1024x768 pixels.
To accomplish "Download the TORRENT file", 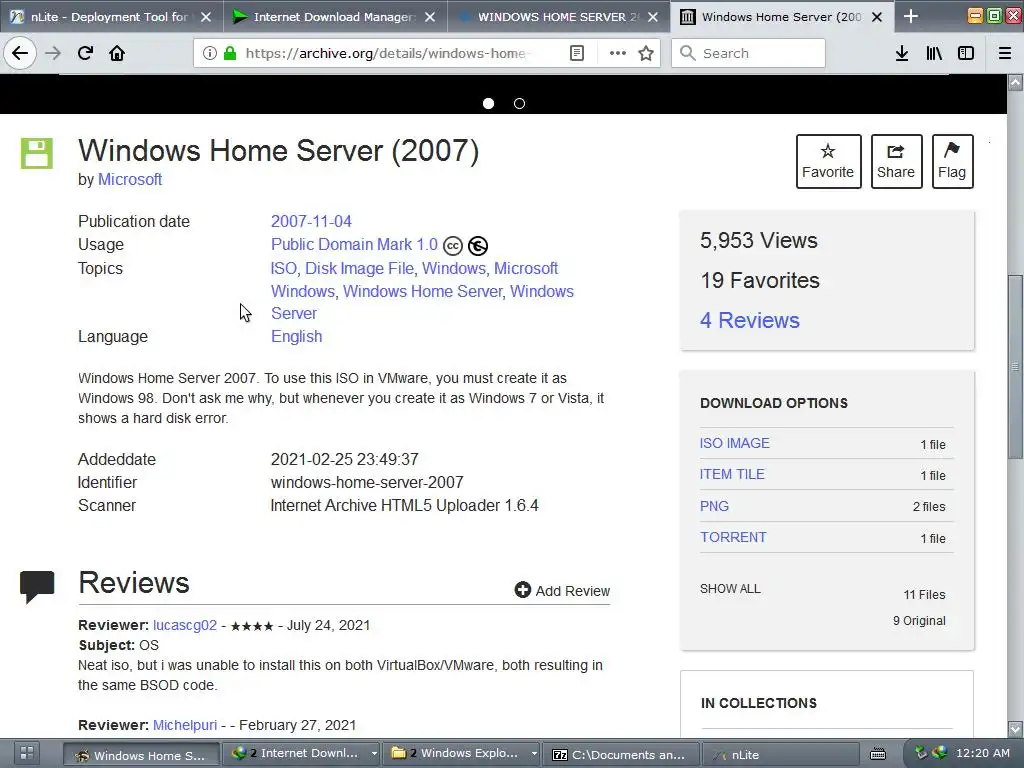I will 733,537.
